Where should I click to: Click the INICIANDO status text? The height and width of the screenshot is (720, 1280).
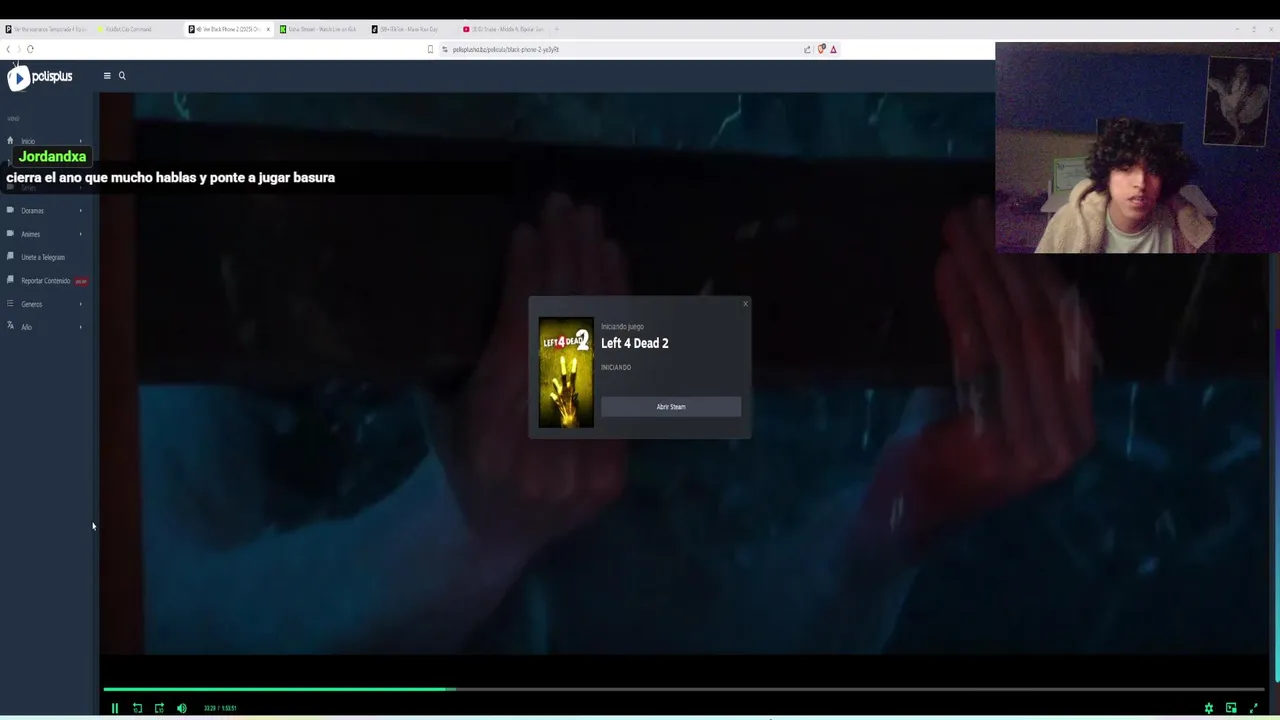616,367
